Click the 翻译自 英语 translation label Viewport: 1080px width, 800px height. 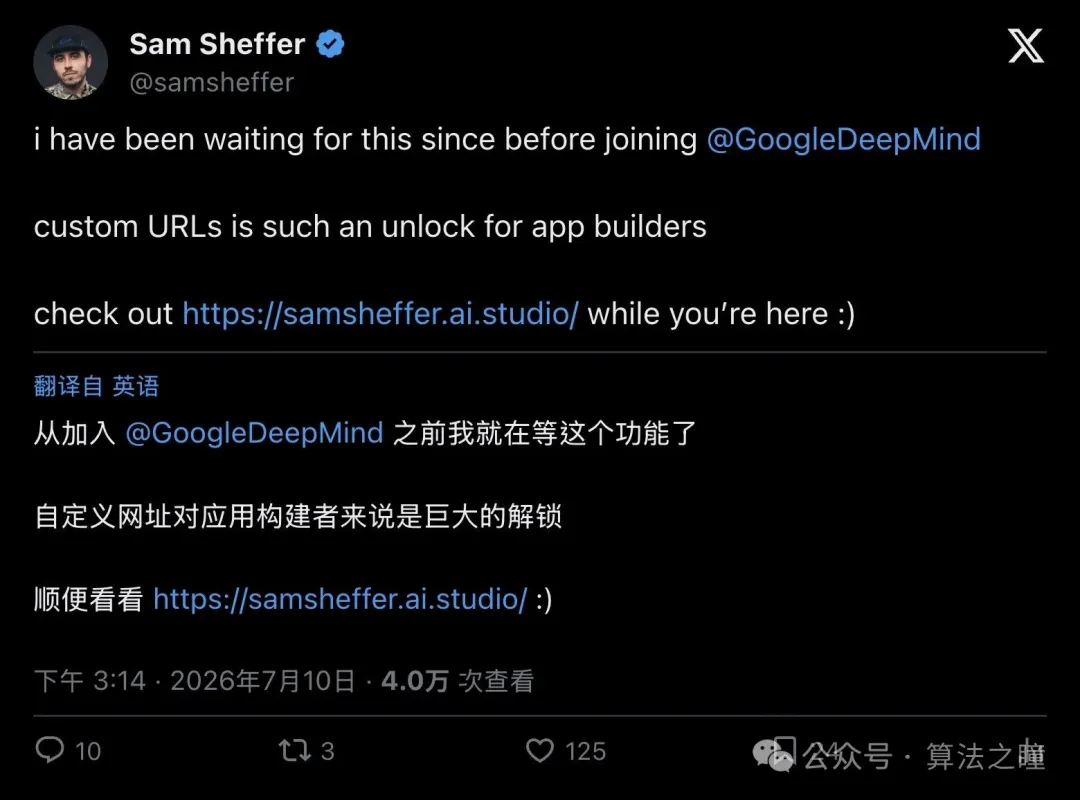coord(96,386)
